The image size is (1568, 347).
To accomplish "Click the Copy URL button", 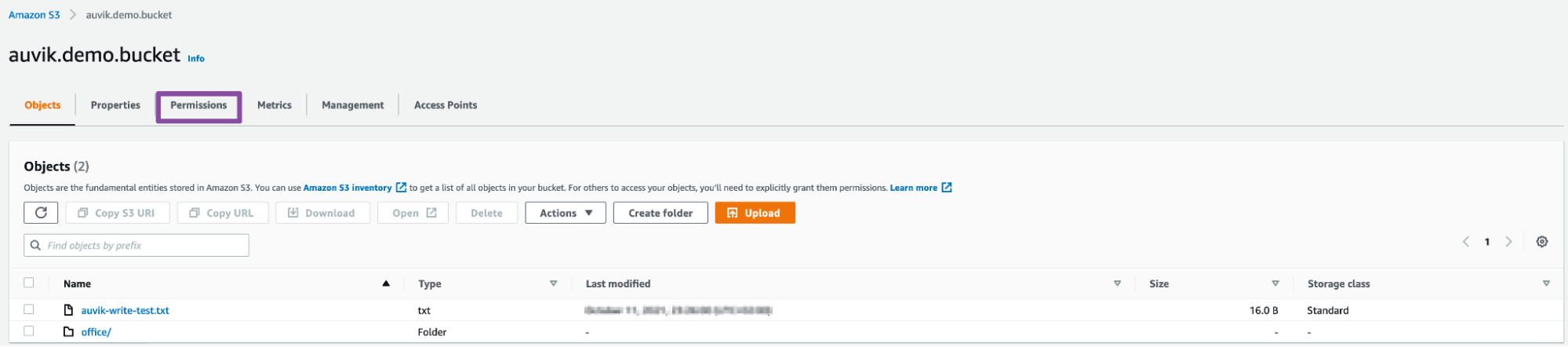I will (223, 213).
